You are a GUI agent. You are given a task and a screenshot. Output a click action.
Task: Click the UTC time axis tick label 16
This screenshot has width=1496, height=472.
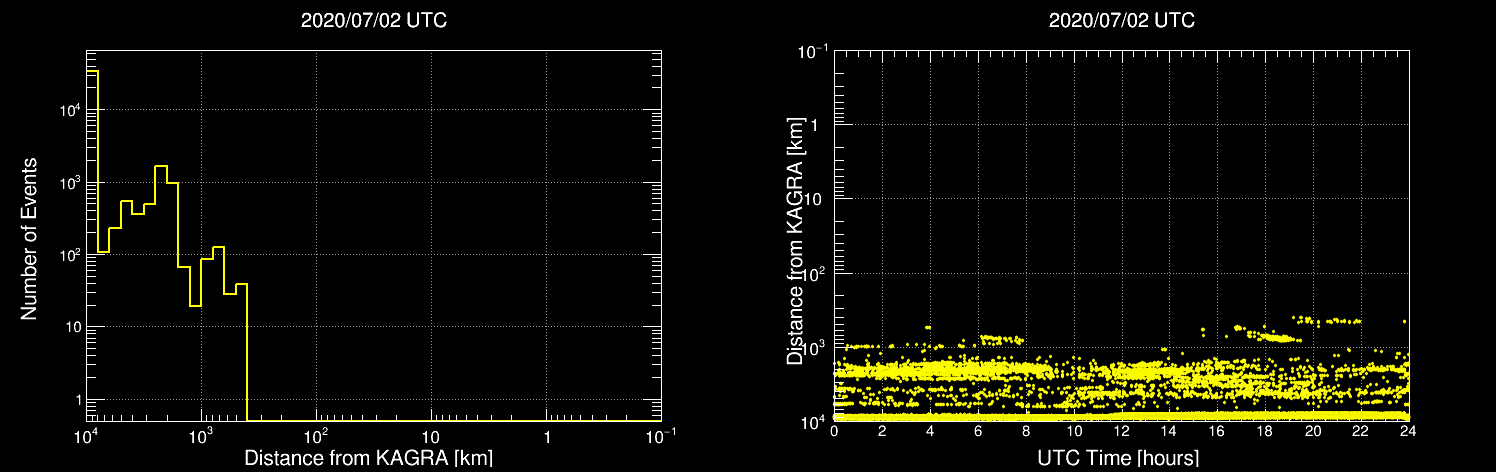pyautogui.click(x=1217, y=431)
